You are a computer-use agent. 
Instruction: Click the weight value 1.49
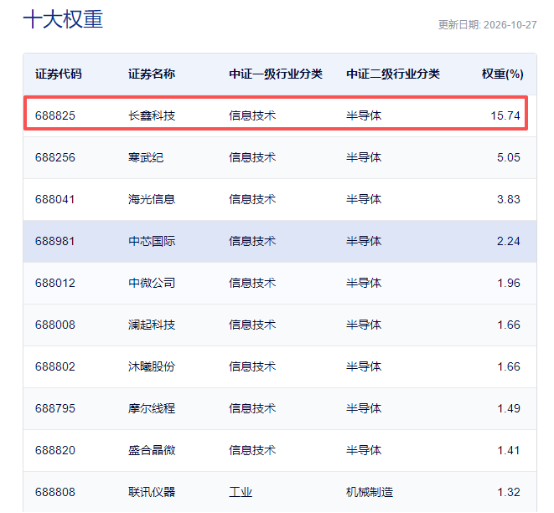509,408
